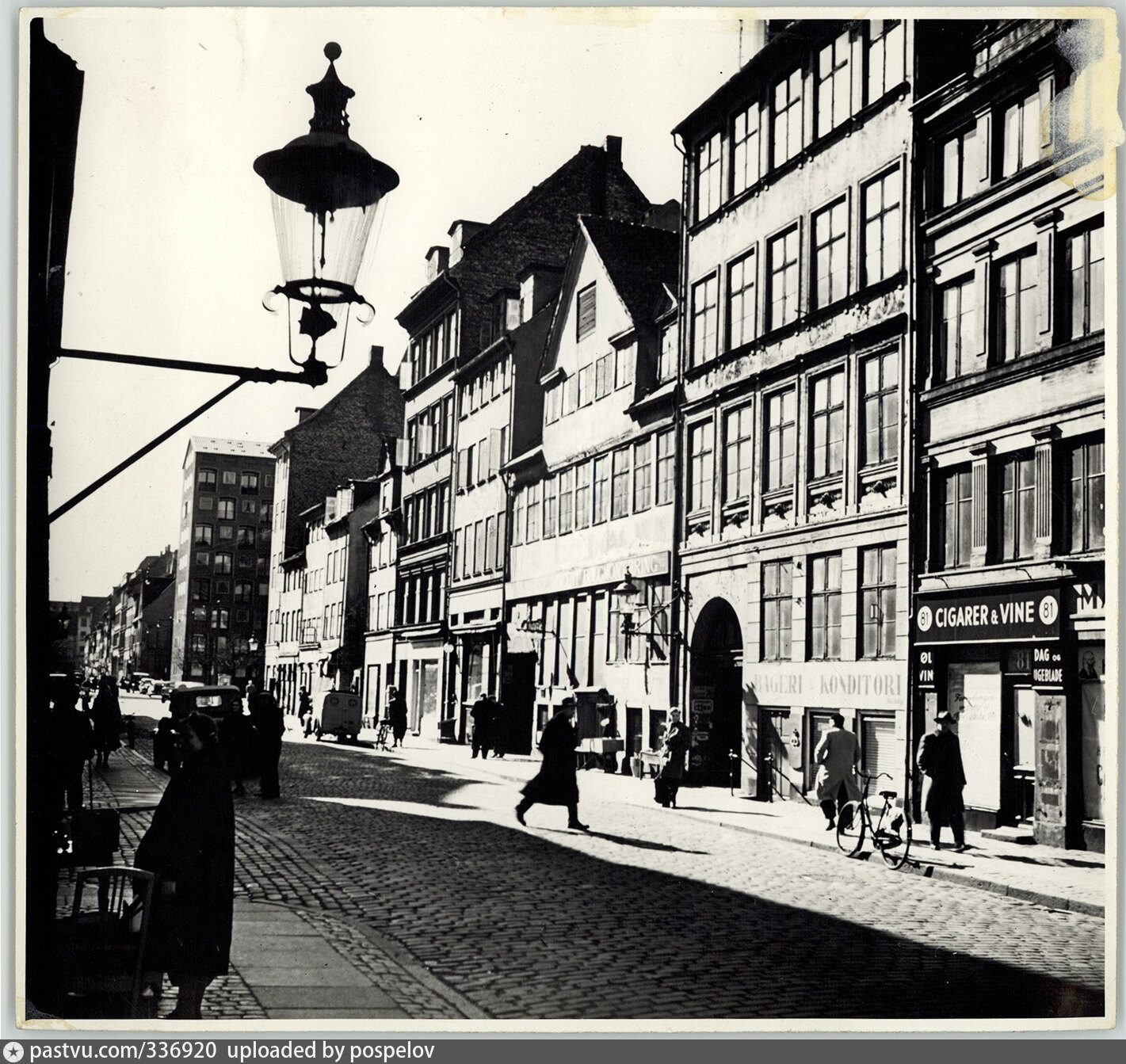Click the DAG OG UGEBLADE sign
Screen dimensions: 1126x1064
pos(1048,667)
